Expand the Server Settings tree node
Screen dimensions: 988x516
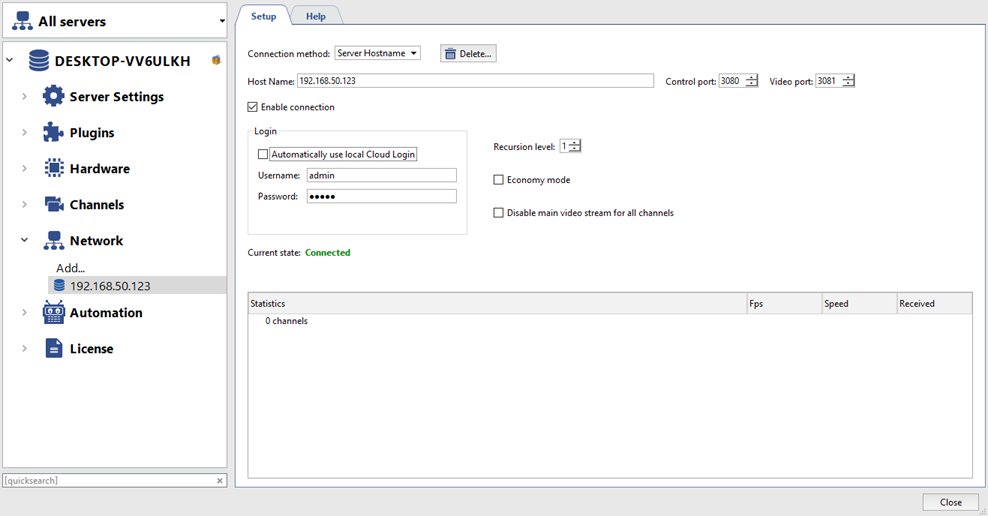(x=25, y=97)
